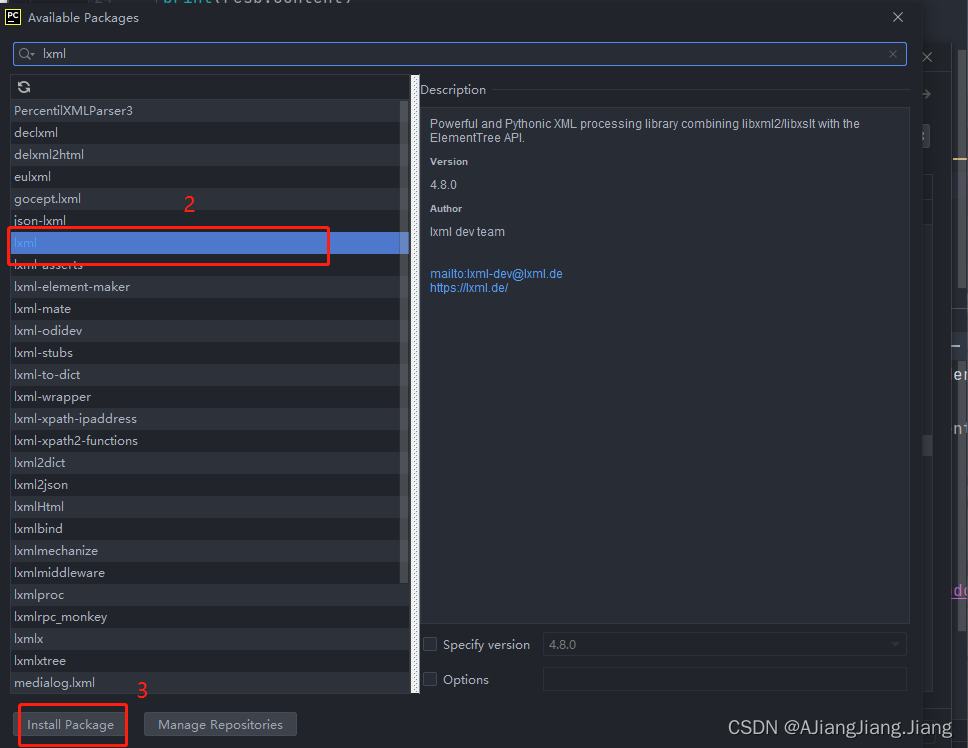This screenshot has height=748, width=968.
Task: Select lxml2json from package list
Action: coord(41,485)
